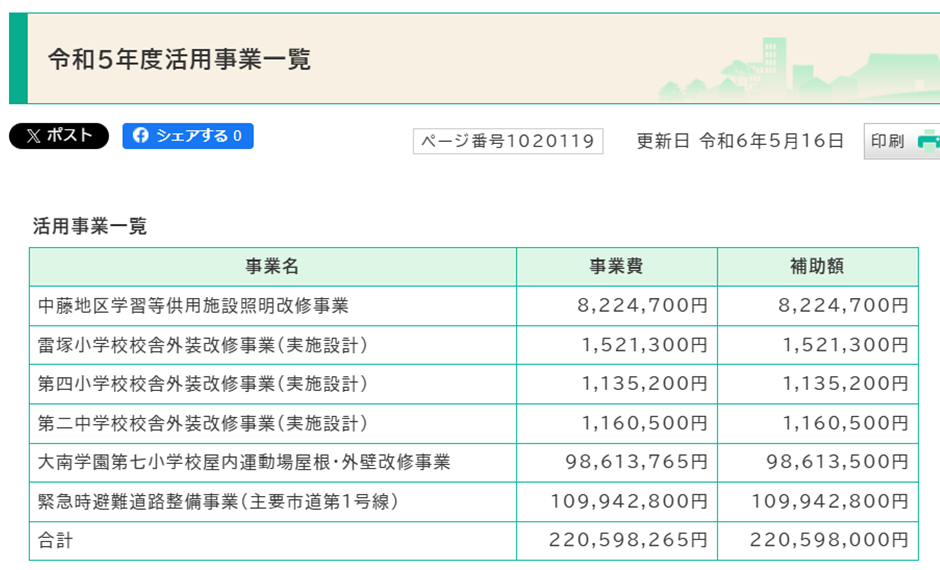Click the 事業費 column header
Image resolution: width=940 pixels, height=570 pixels.
point(616,267)
